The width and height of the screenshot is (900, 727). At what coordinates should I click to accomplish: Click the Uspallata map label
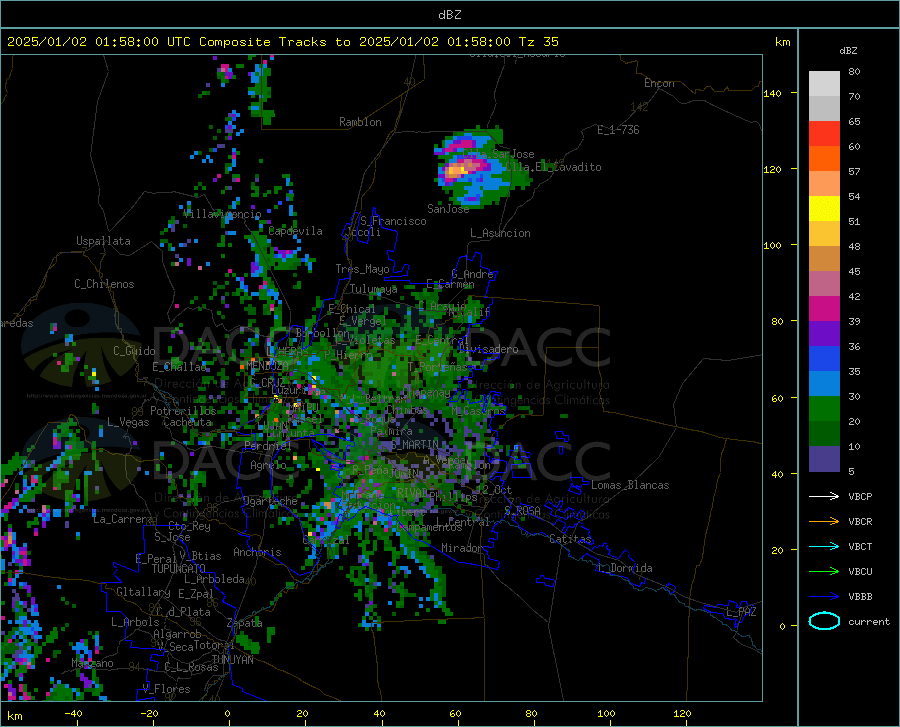click(103, 241)
